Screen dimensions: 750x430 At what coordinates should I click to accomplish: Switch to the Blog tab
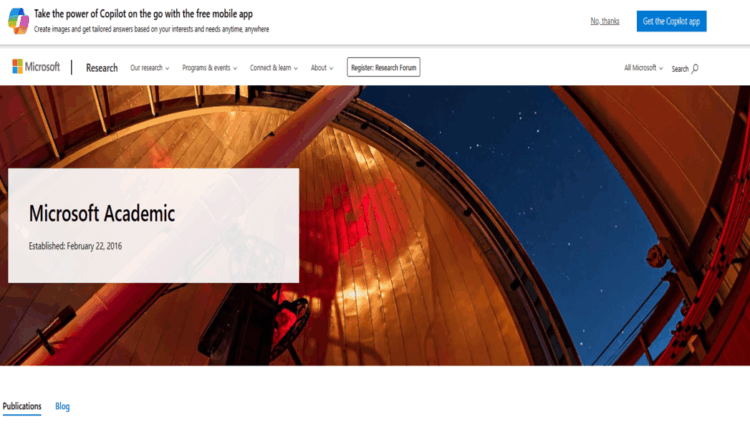[62, 406]
